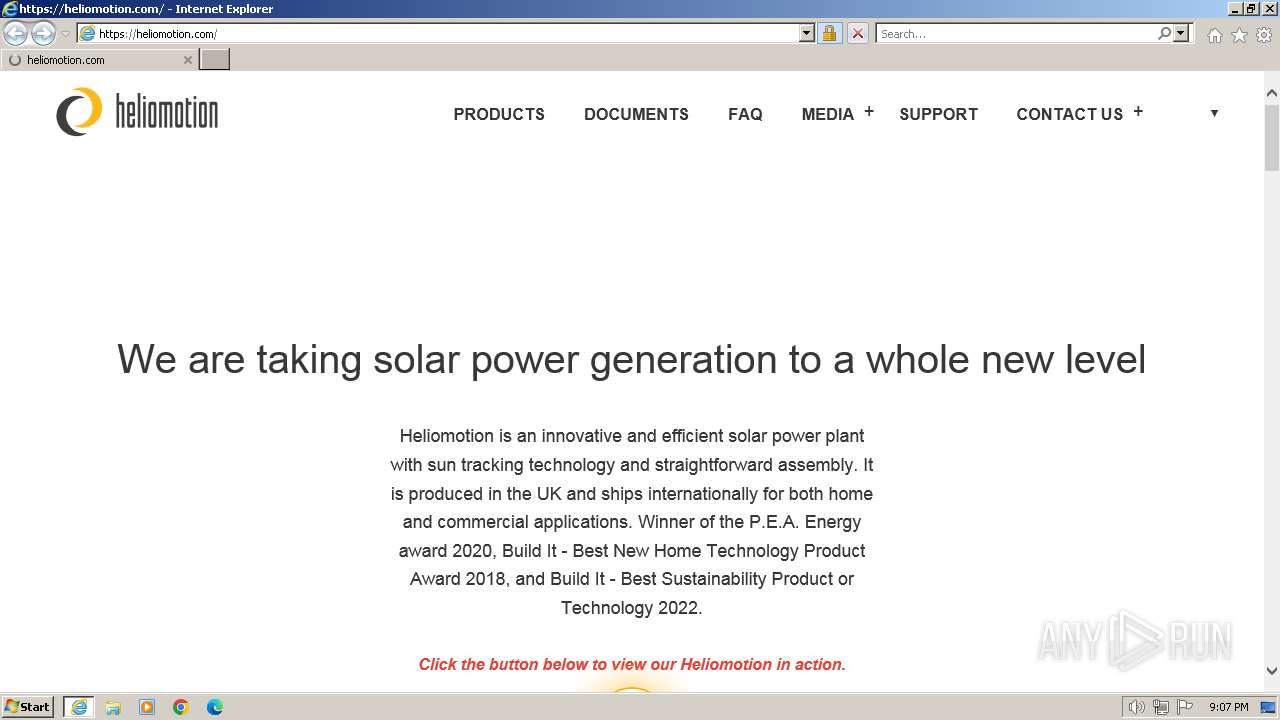Click the Internet Explorer taskbar icon
The width and height of the screenshot is (1280, 720).
tap(79, 707)
